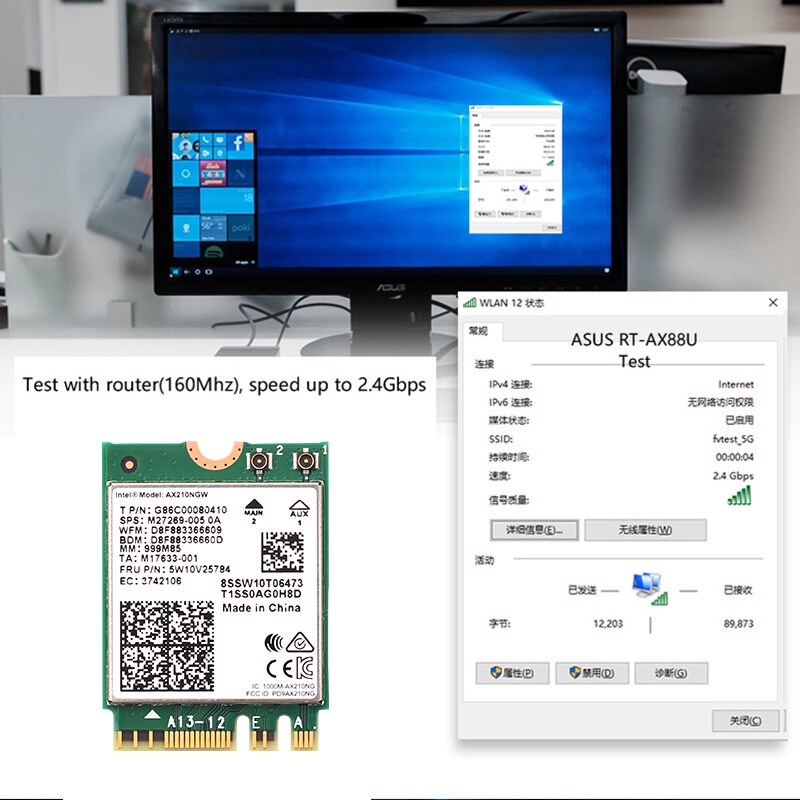Click the 56° weather tile

[x=213, y=225]
